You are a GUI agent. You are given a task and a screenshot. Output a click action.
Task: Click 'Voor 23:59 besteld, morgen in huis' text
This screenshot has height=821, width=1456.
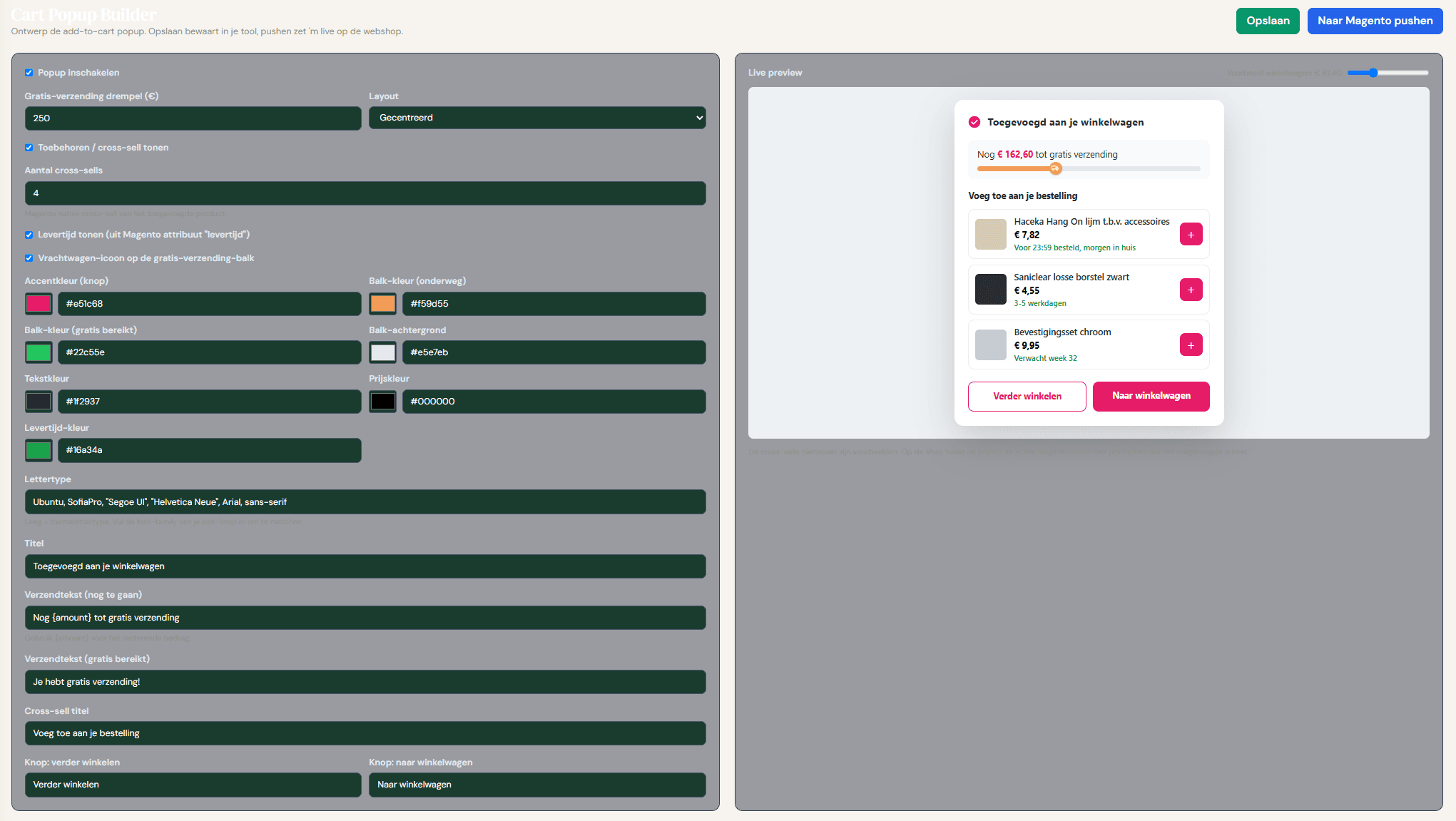(1074, 248)
